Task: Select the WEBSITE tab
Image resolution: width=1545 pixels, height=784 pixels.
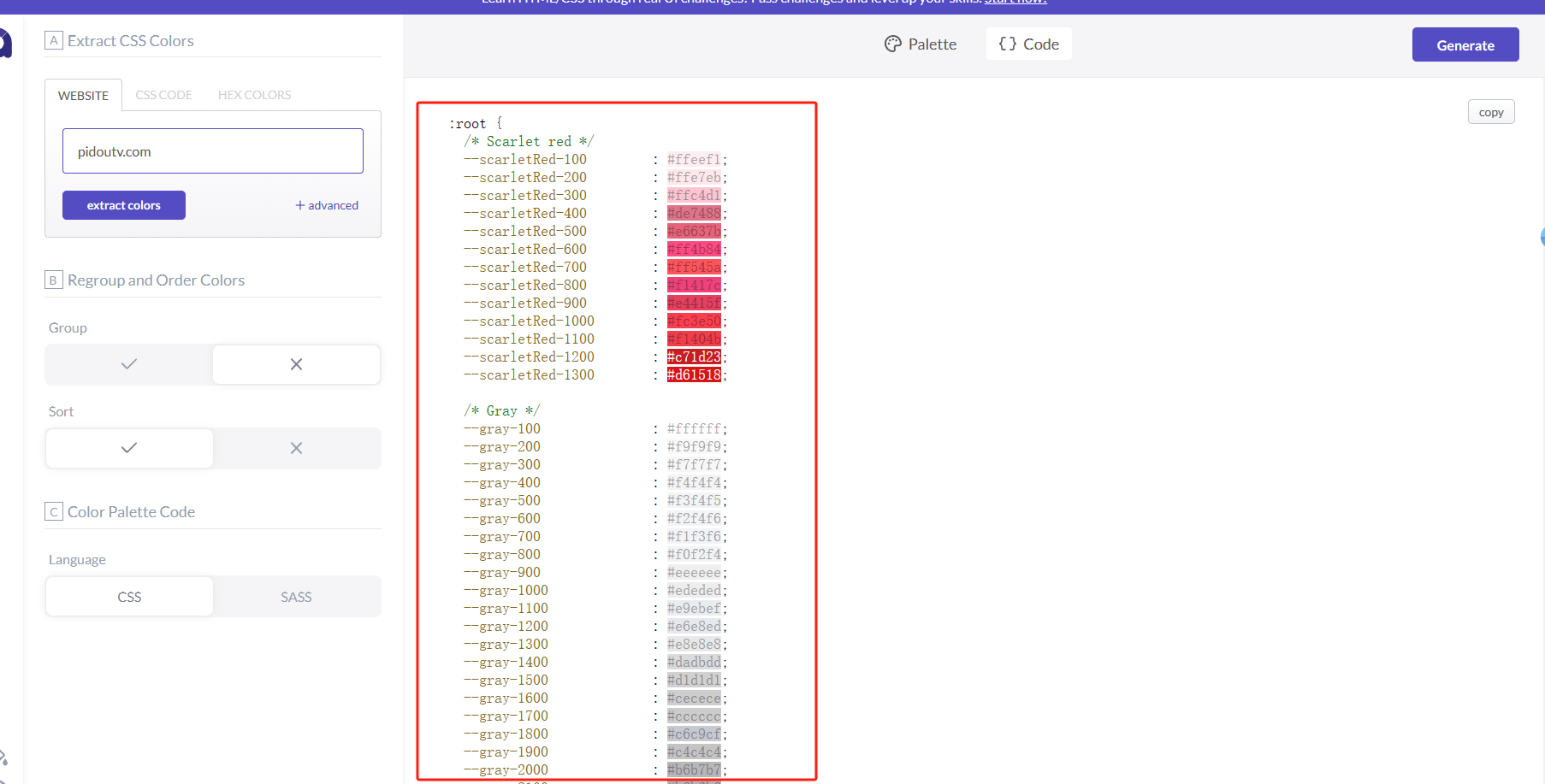Action: tap(83, 96)
